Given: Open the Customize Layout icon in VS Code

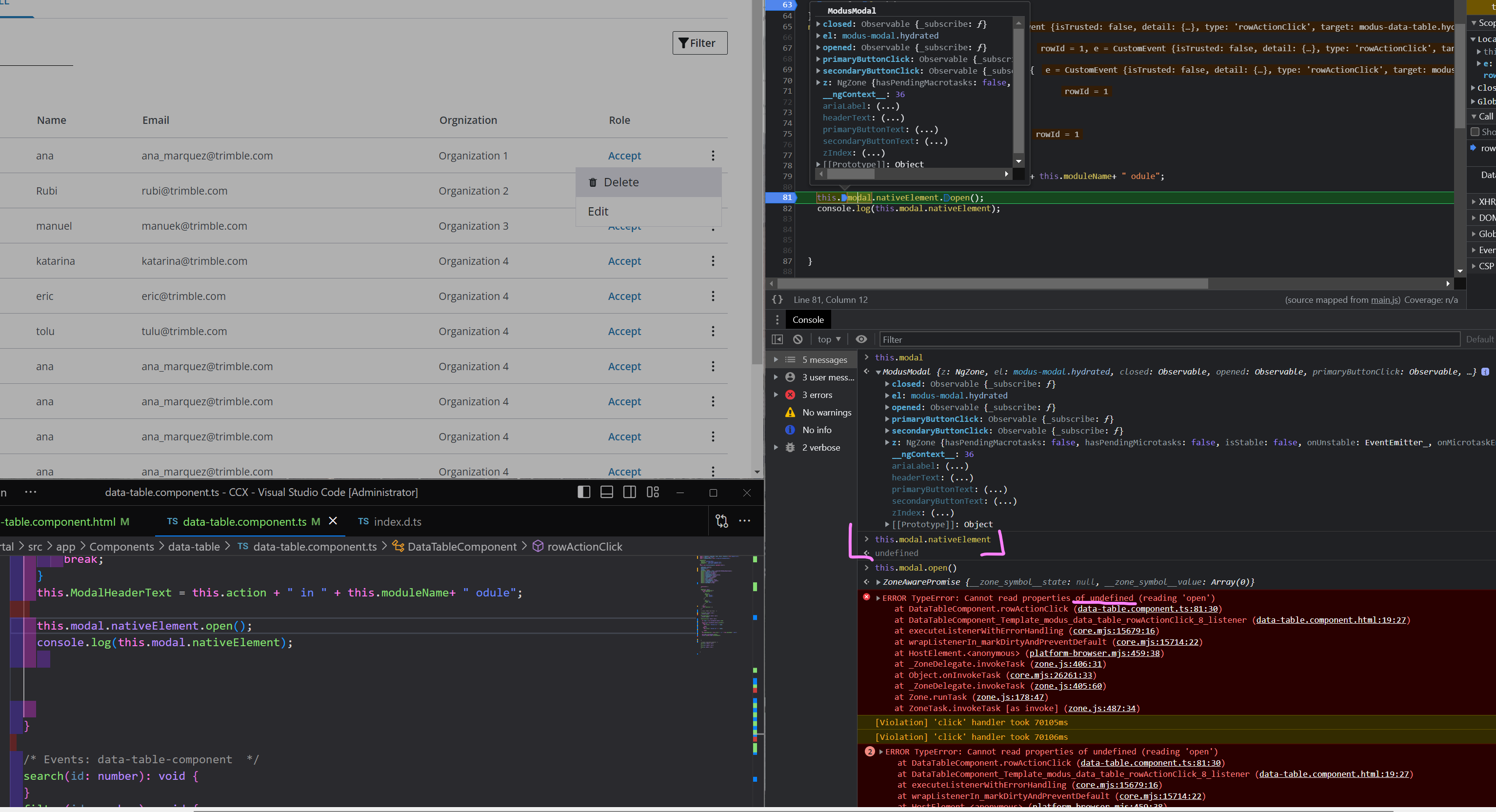Looking at the screenshot, I should tap(652, 492).
